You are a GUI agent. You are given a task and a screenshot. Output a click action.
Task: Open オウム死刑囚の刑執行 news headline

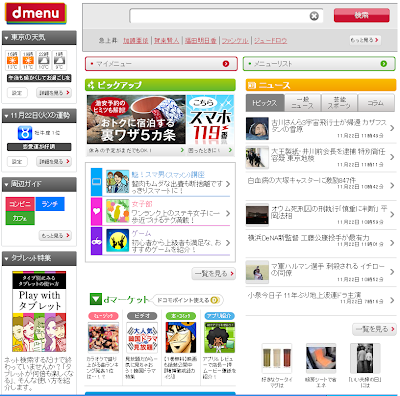[329, 212]
